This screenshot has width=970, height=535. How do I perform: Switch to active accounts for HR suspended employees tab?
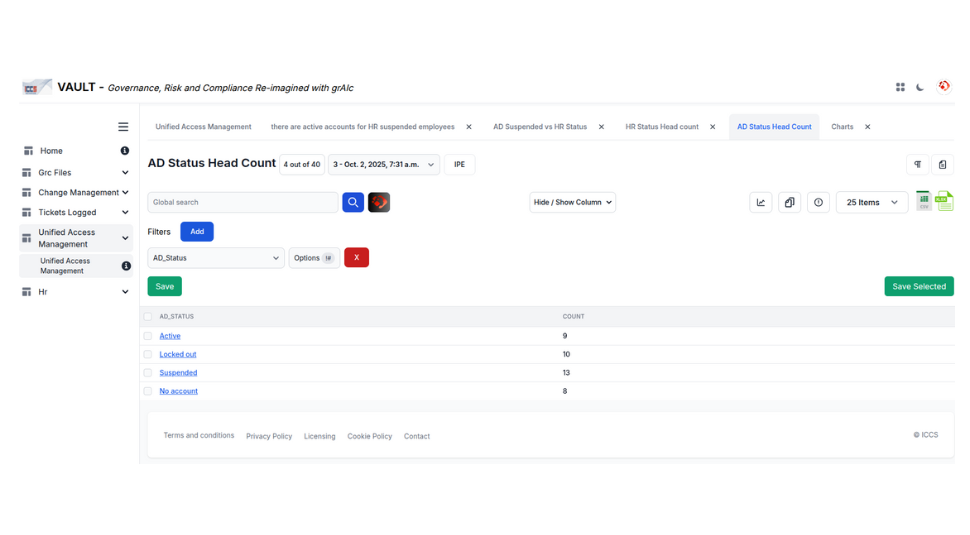pyautogui.click(x=363, y=127)
